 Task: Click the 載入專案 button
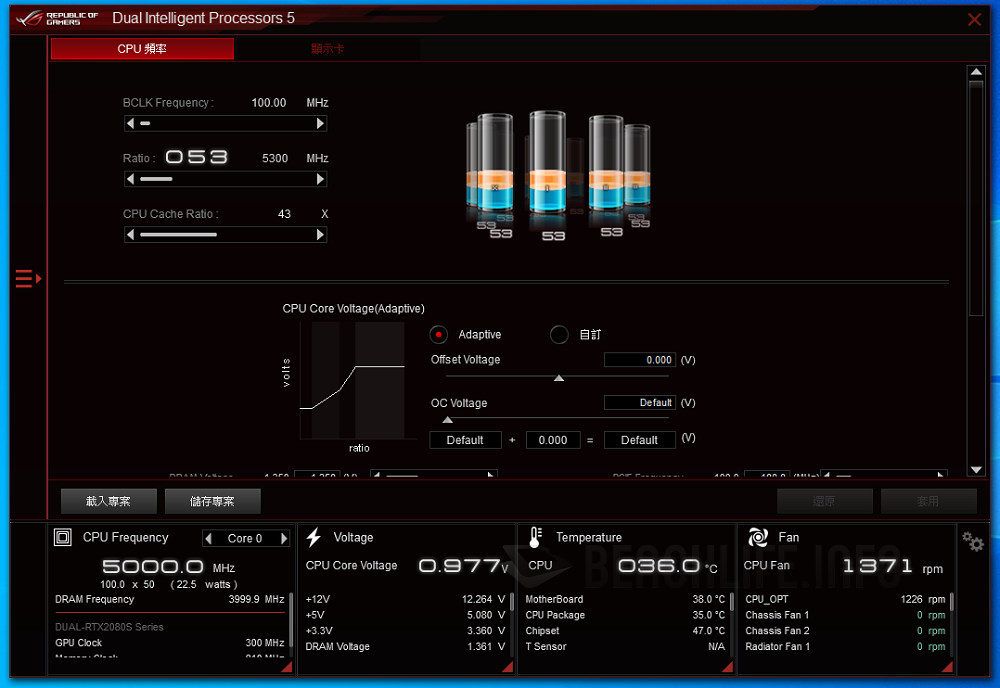[108, 501]
